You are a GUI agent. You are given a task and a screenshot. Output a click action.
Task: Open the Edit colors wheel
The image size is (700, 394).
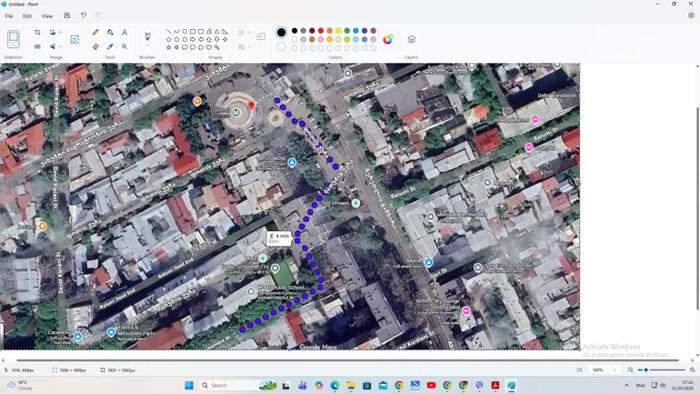pyautogui.click(x=388, y=39)
